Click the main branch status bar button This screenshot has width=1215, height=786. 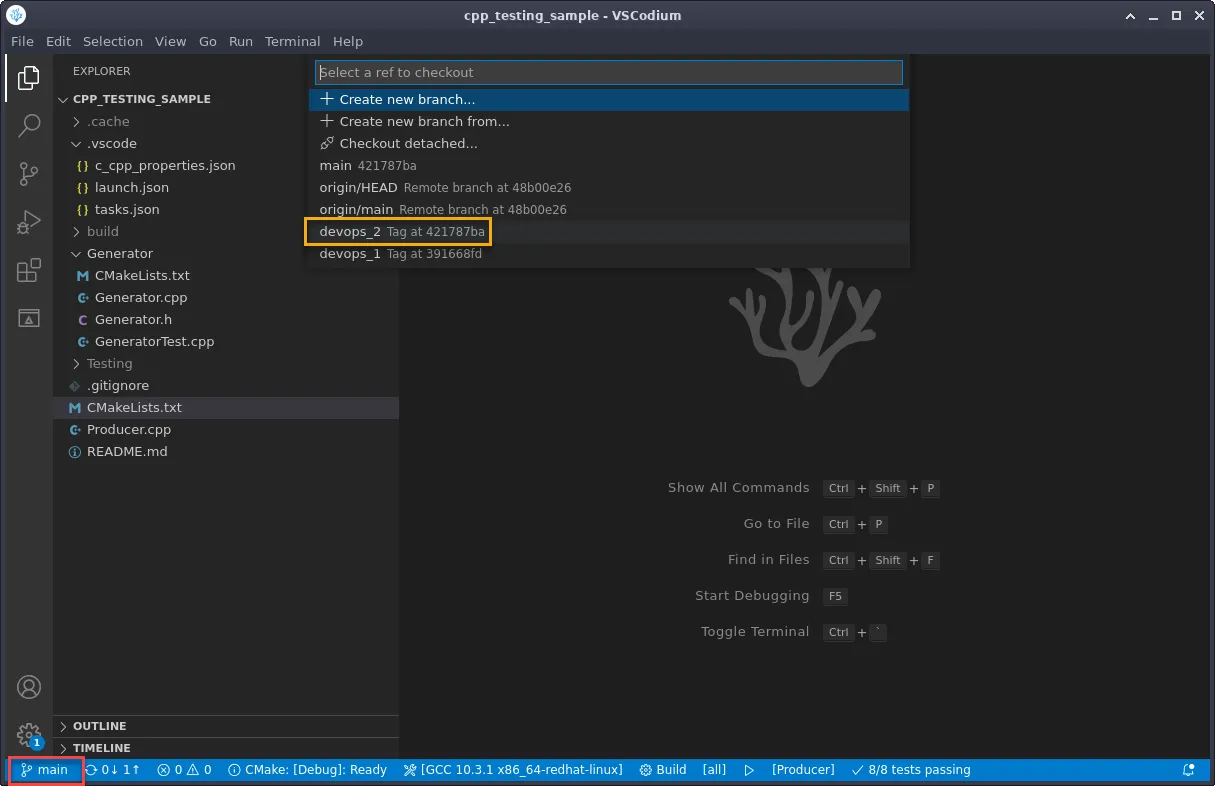[45, 770]
